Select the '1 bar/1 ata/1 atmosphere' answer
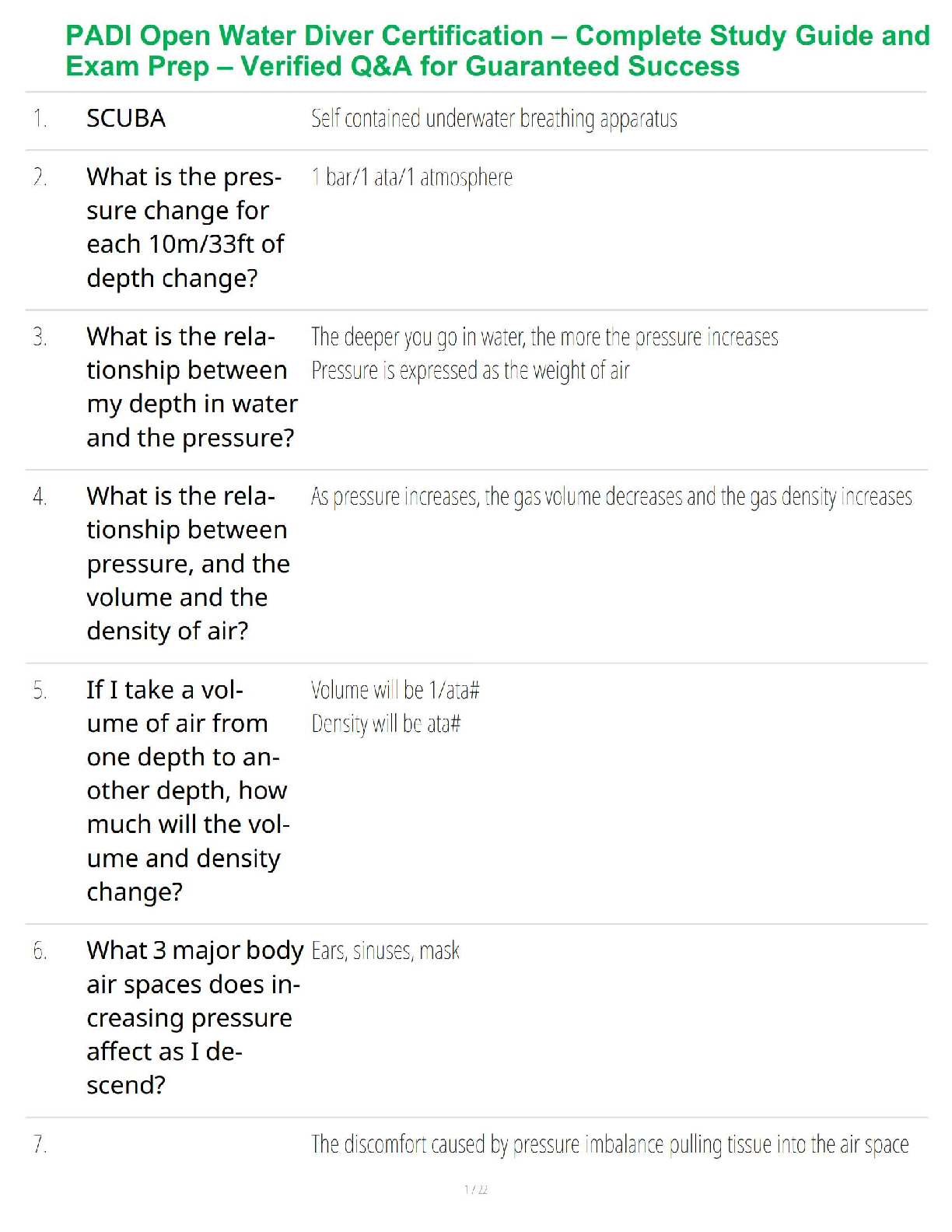This screenshot has width=952, height=1232. 411,177
